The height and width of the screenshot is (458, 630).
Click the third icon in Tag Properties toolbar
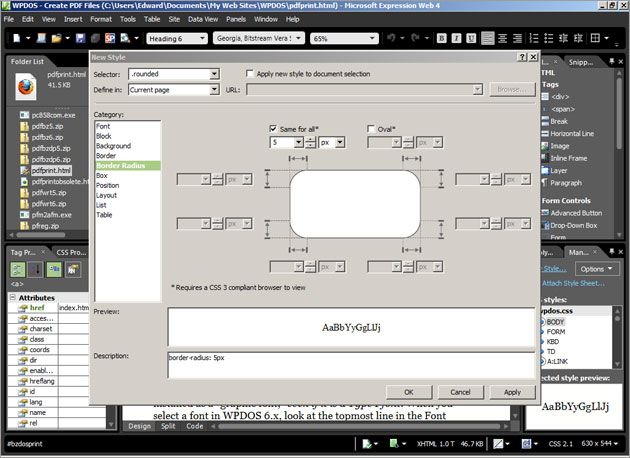tap(54, 270)
